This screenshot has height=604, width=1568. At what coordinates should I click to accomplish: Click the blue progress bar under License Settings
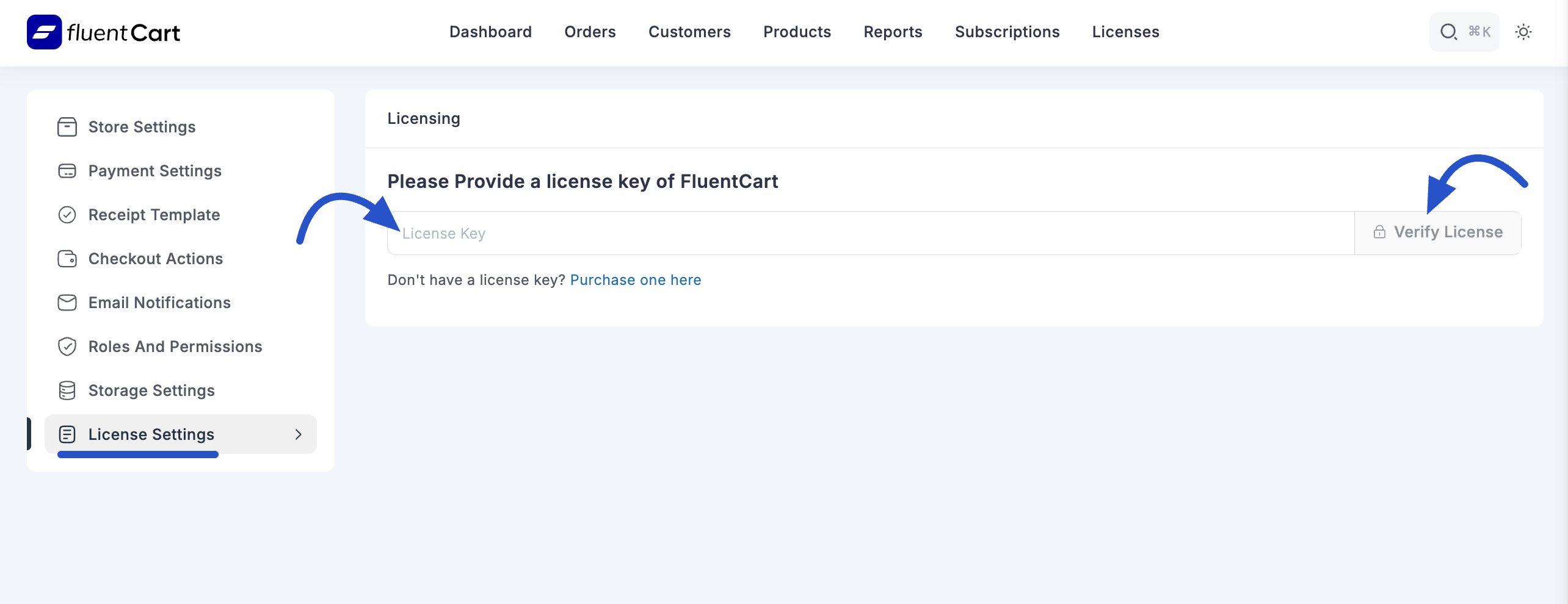tap(137, 455)
